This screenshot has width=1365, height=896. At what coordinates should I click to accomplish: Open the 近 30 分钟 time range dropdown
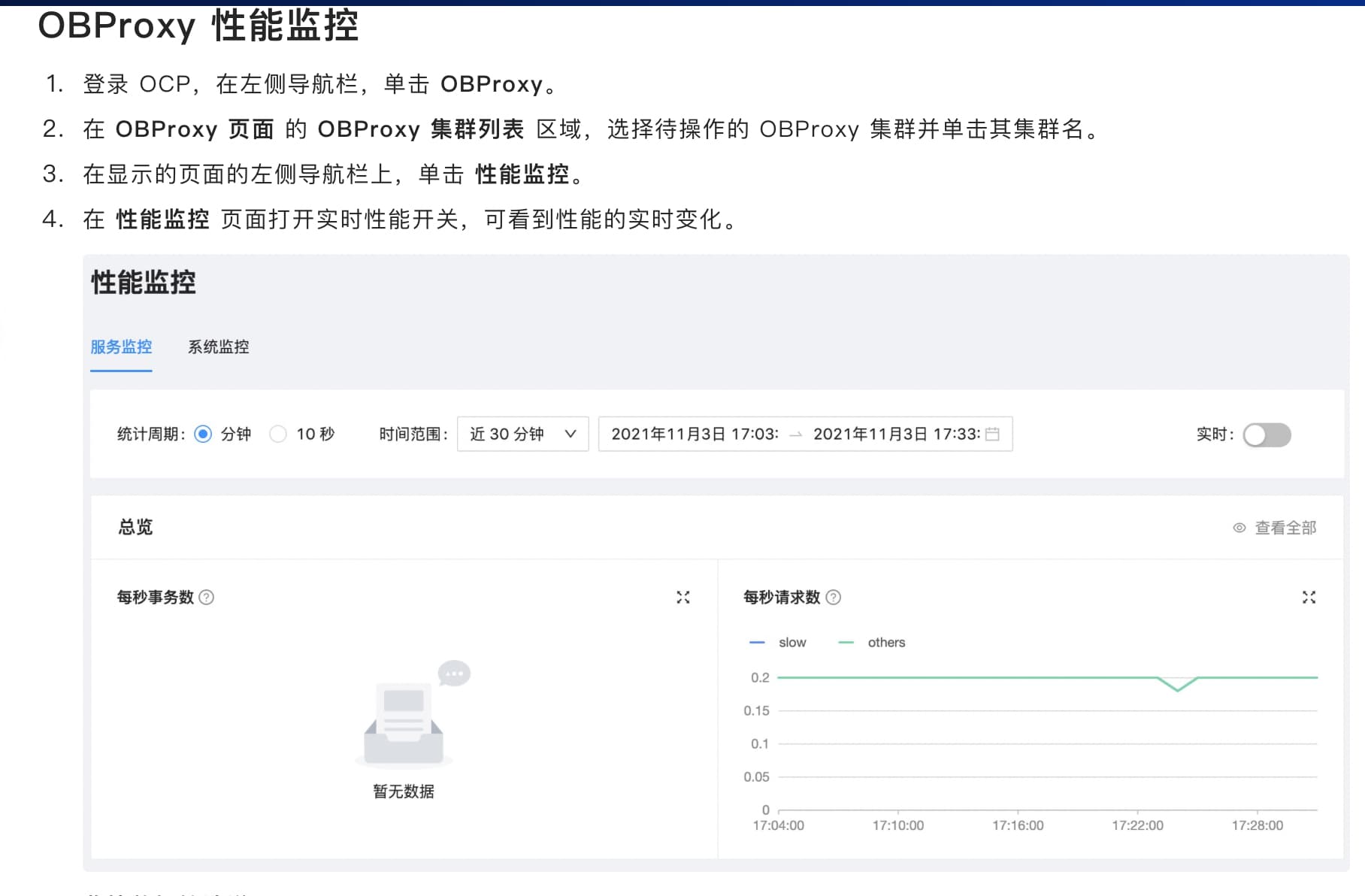click(522, 434)
